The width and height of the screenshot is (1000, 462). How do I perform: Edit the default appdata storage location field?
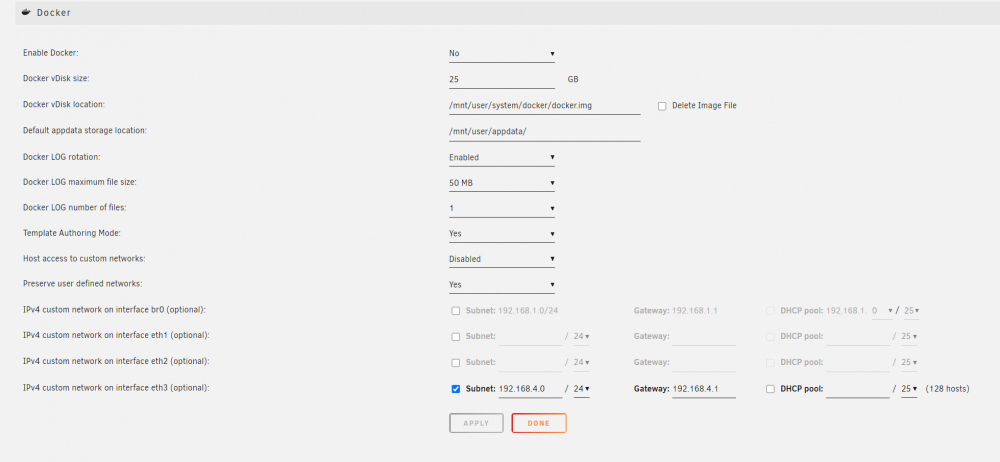[545, 131]
